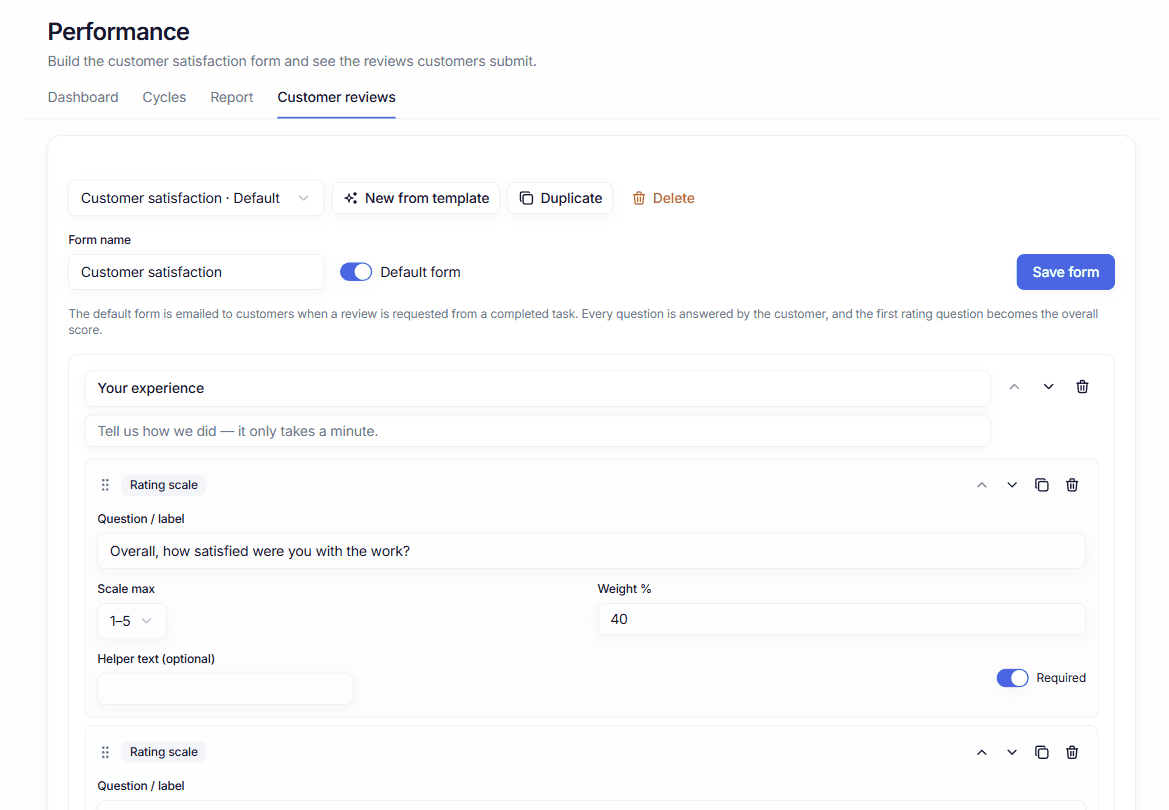Toggle the Default form switch
Viewport: 1169px width, 810px height.
356,272
